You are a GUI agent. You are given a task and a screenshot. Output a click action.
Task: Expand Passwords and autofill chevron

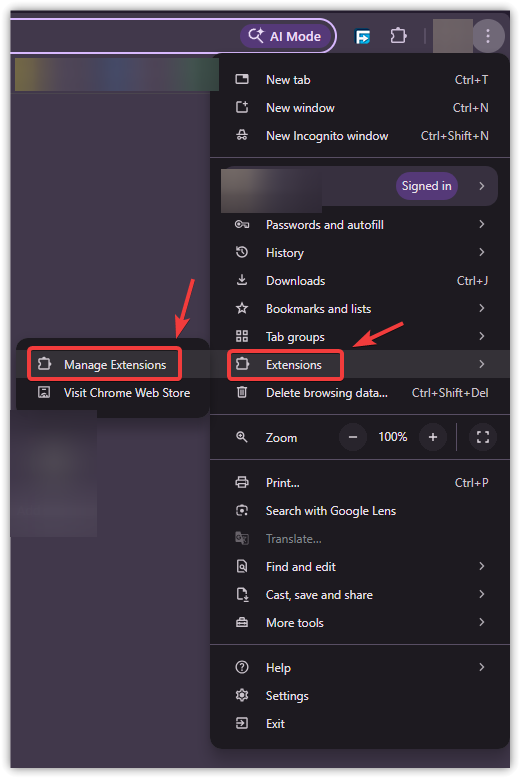(x=482, y=224)
